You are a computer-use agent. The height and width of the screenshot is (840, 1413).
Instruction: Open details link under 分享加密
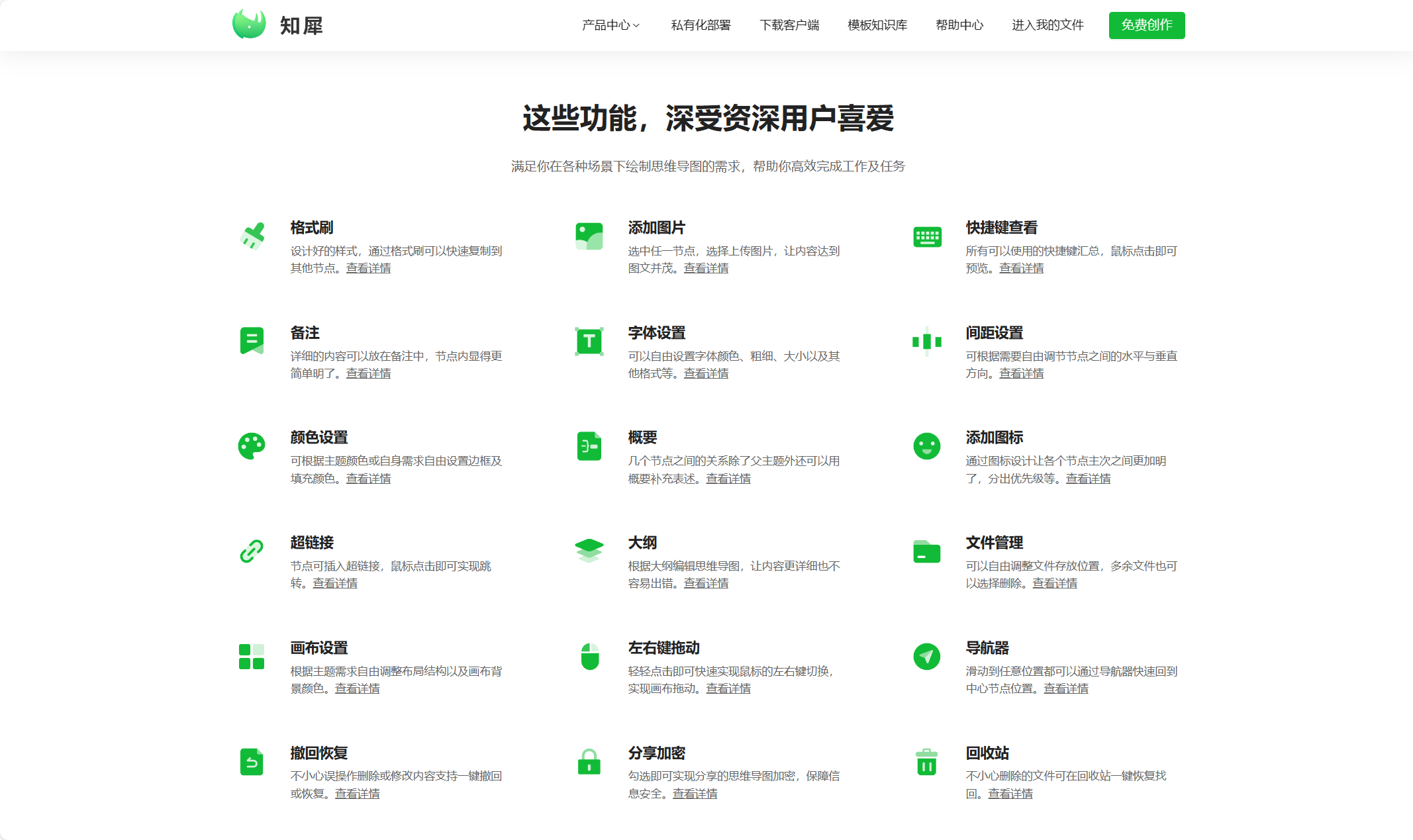(x=695, y=794)
